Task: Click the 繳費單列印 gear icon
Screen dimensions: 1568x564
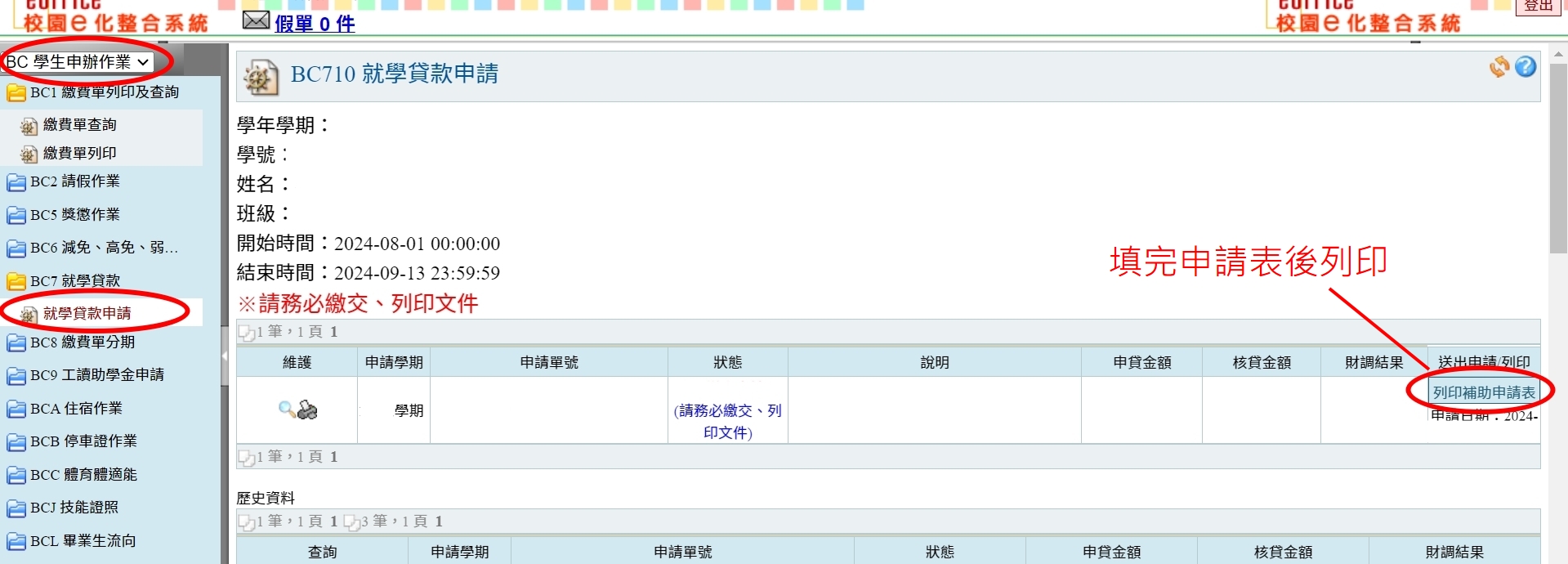Action: tap(29, 154)
